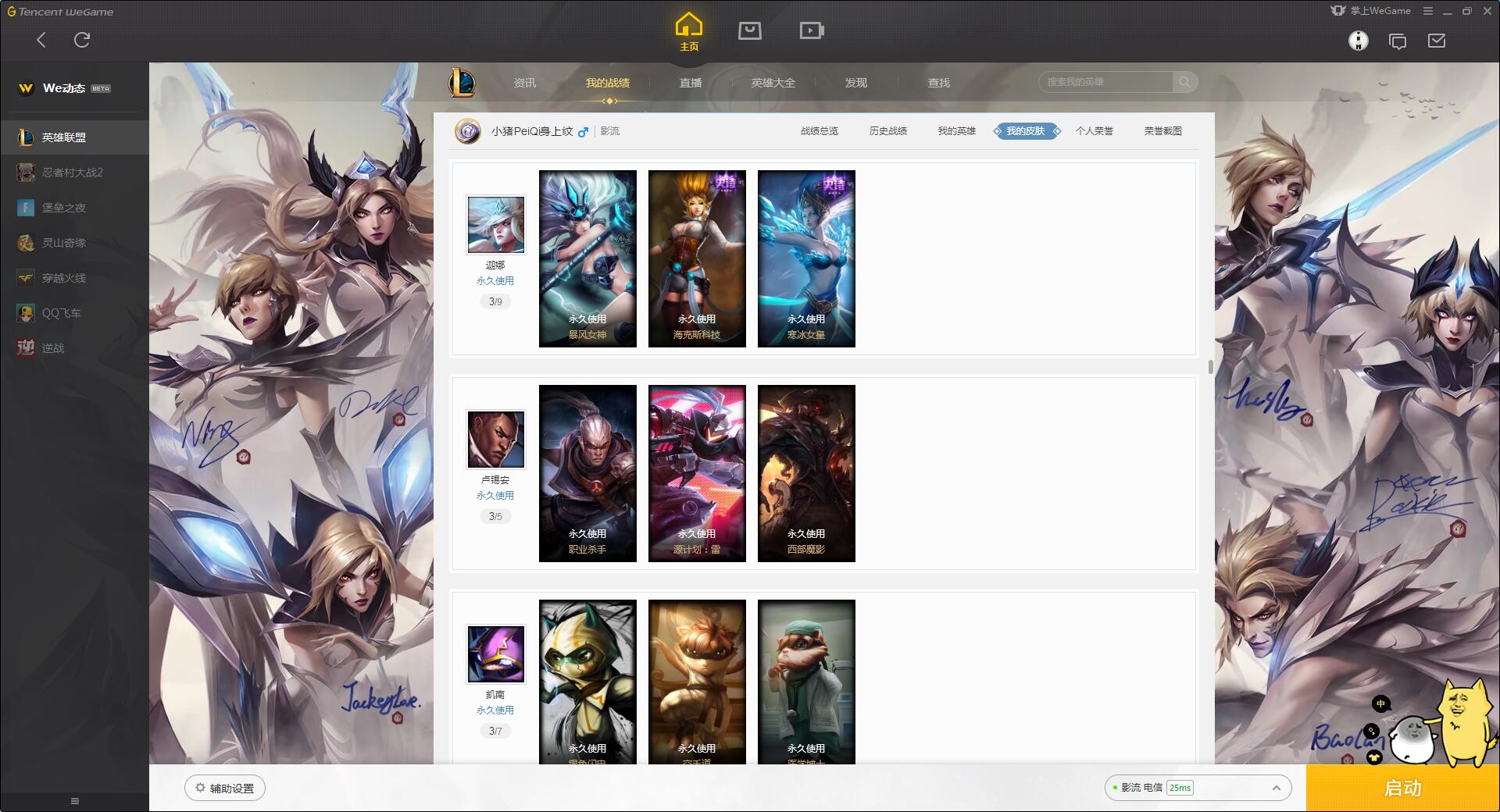Image resolution: width=1500 pixels, height=812 pixels.
Task: Open the 暴风女神 skin card
Action: 587,258
